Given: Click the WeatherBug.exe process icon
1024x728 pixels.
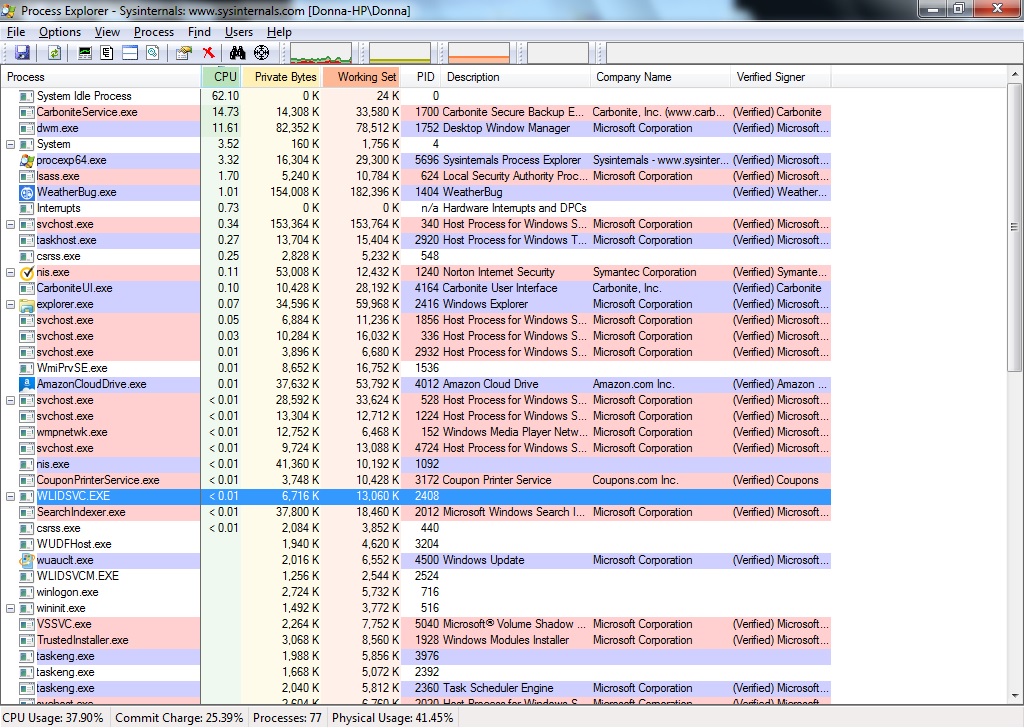Looking at the screenshot, I should [x=27, y=193].
